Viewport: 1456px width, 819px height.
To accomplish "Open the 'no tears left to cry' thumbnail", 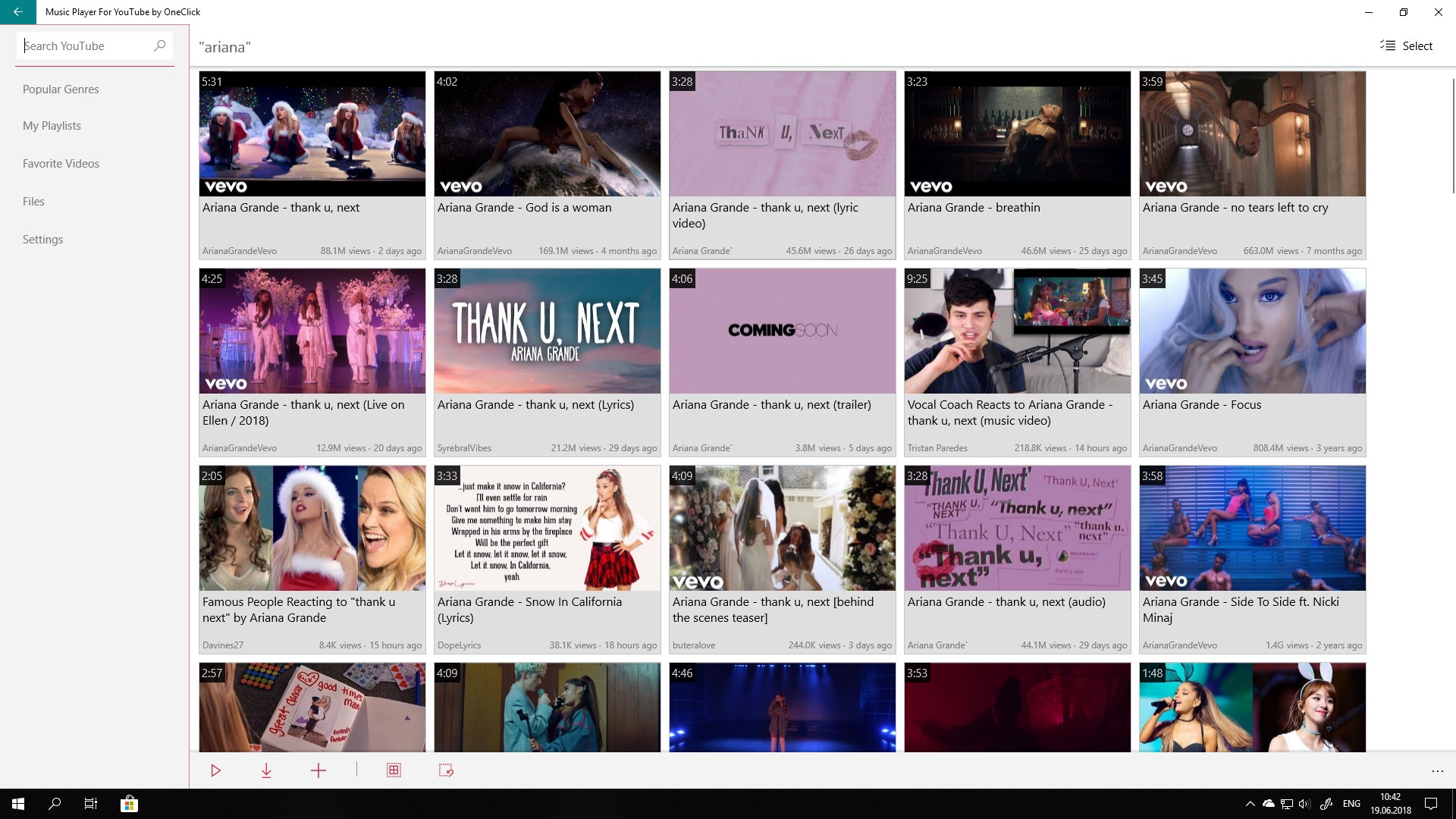I will tap(1253, 134).
